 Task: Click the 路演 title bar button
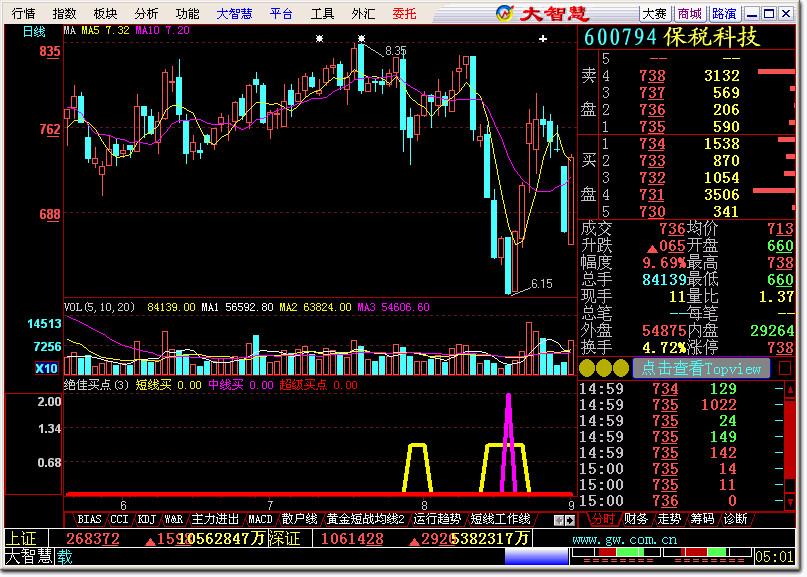(724, 14)
